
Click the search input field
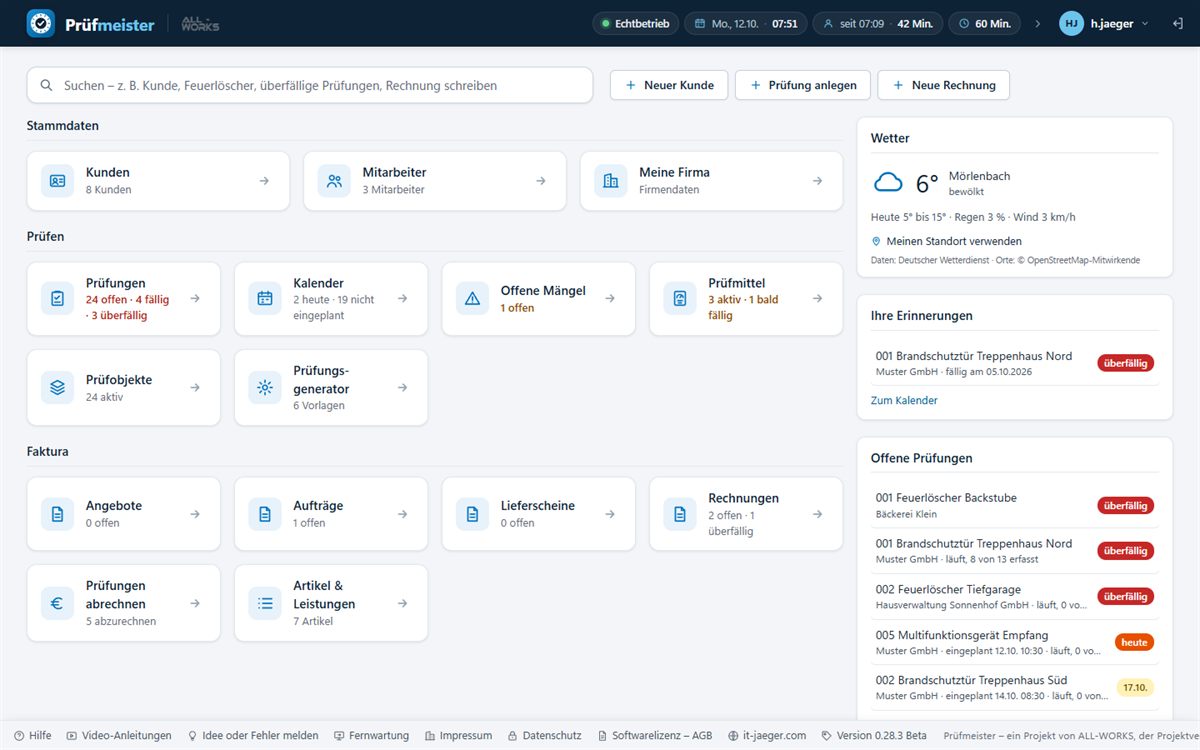tap(310, 85)
